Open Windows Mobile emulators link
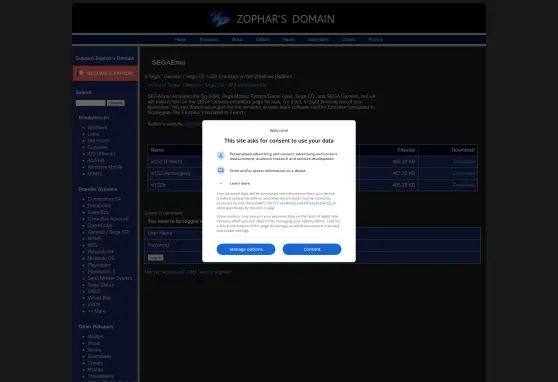This screenshot has width=558, height=382. 105,167
